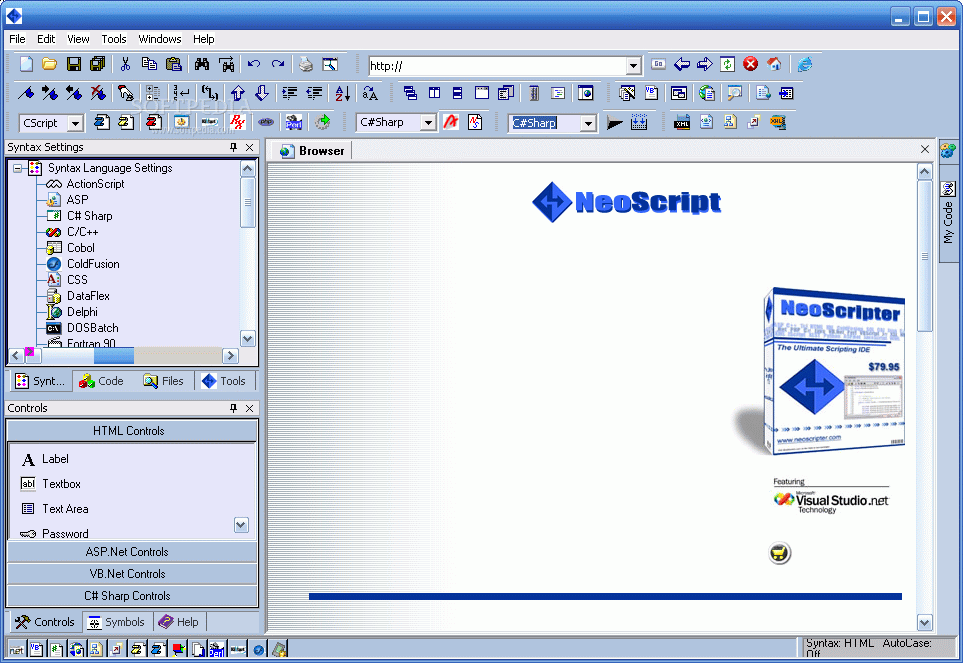Image resolution: width=963 pixels, height=663 pixels.
Task: Open the CScript dropdown
Action: [75, 123]
